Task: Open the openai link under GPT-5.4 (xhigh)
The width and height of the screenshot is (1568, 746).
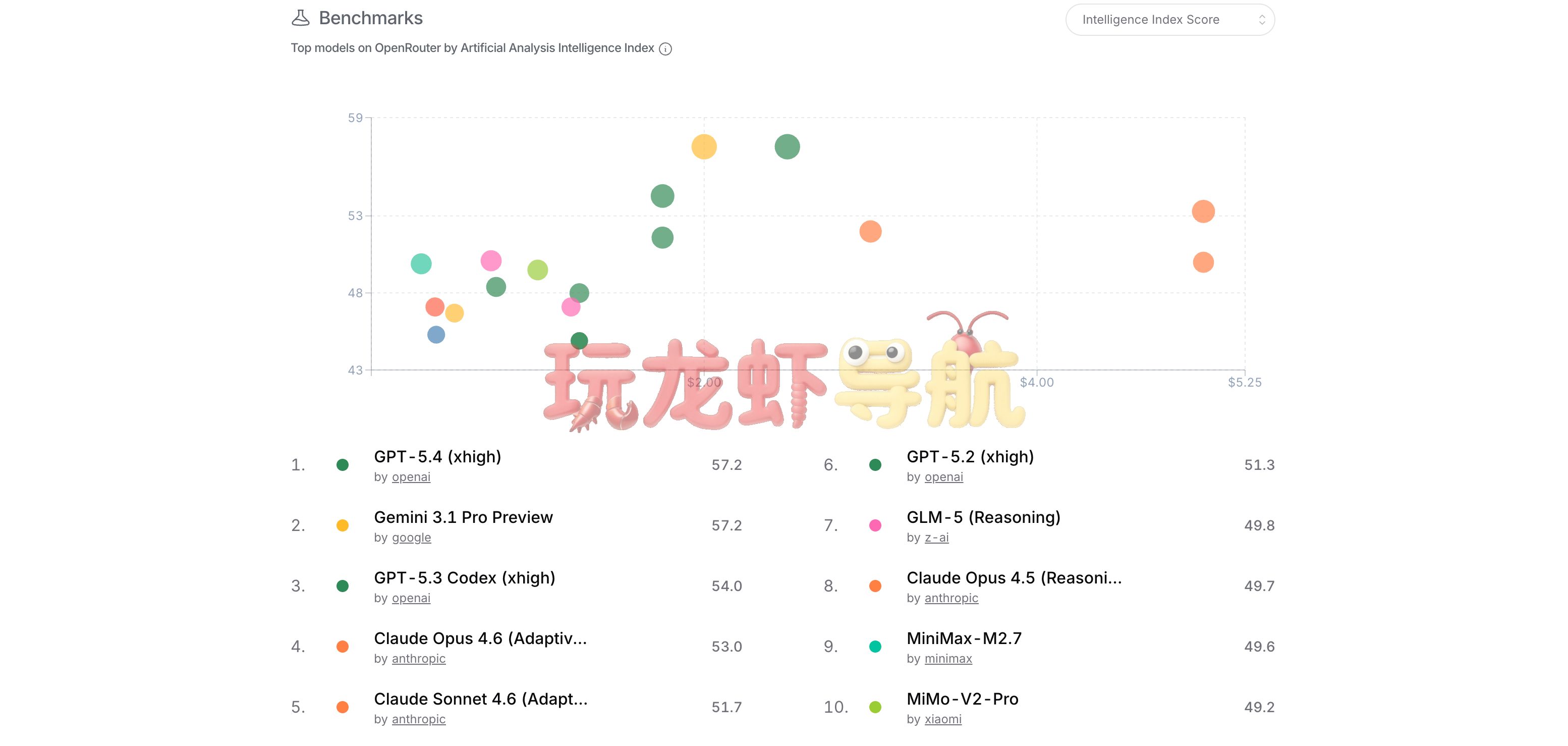Action: (411, 477)
